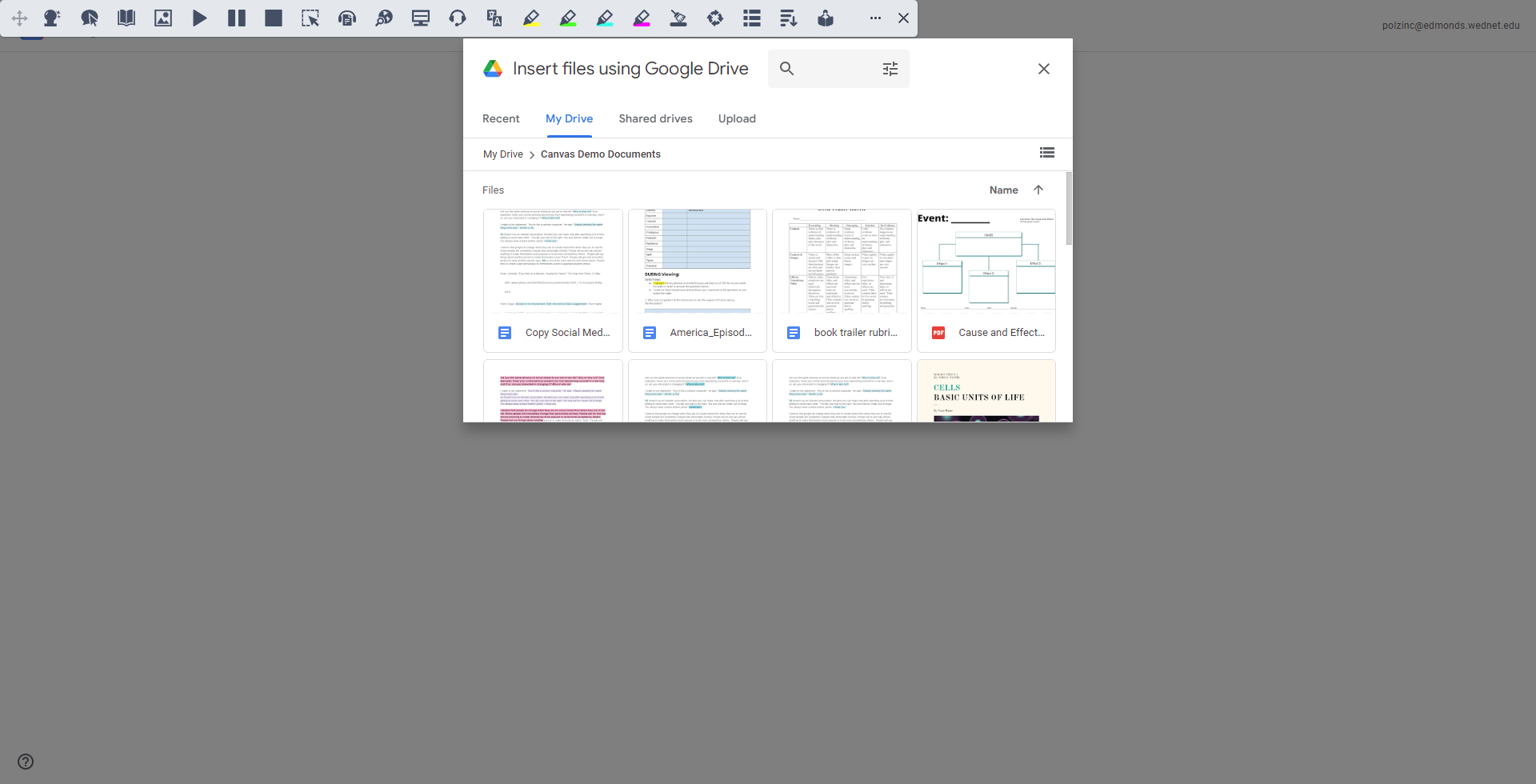Click the Google Drive logo icon
The image size is (1536, 784).
pyautogui.click(x=493, y=69)
